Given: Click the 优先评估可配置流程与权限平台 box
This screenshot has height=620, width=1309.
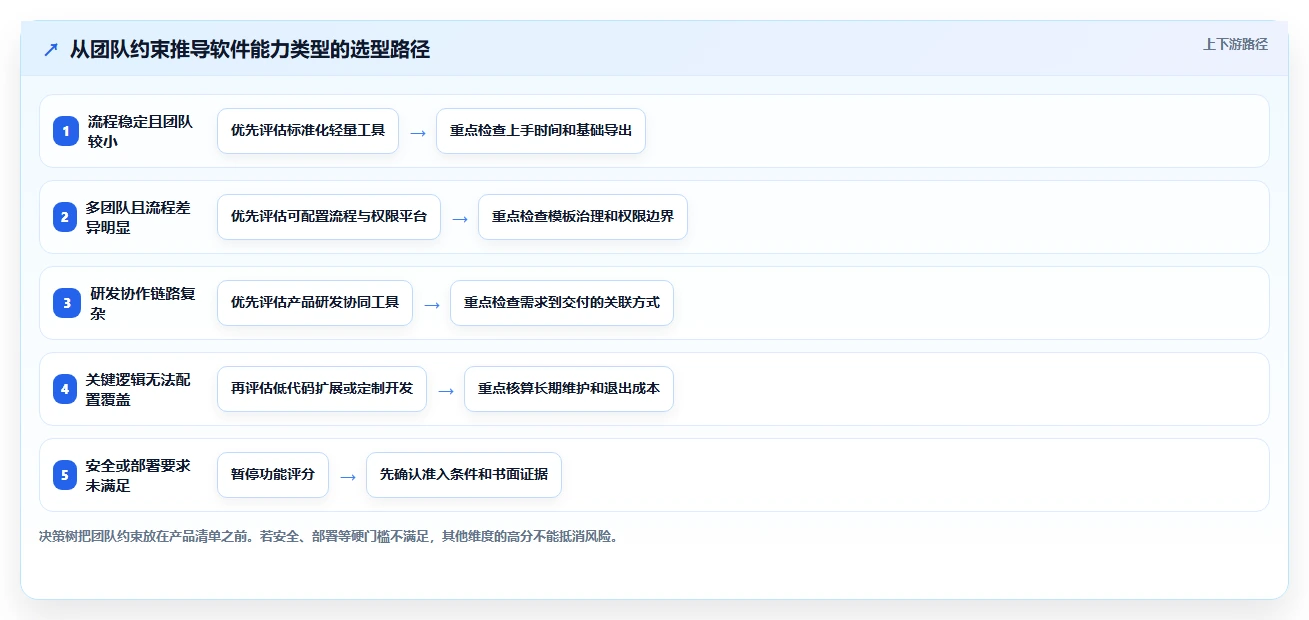Looking at the screenshot, I should [329, 217].
